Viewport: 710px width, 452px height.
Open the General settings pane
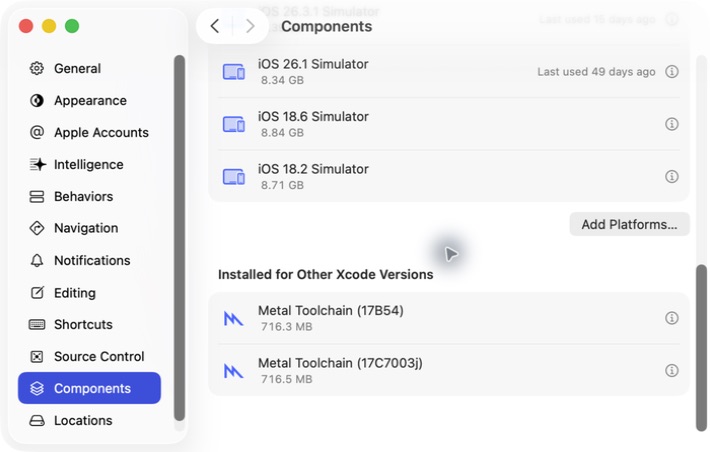(x=89, y=68)
